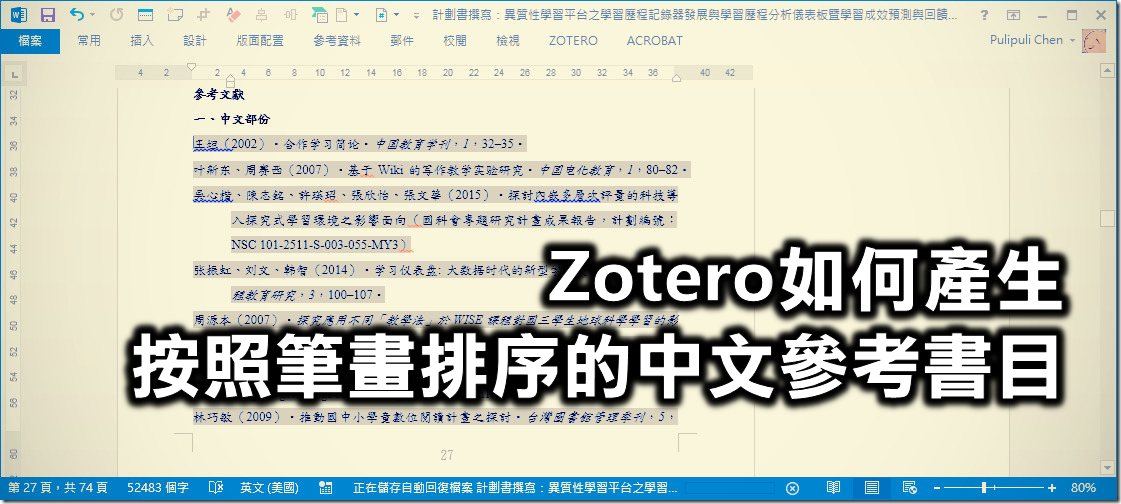The image size is (1121, 504).
Task: Open the ACROBAT ribbon tab
Action: (654, 41)
